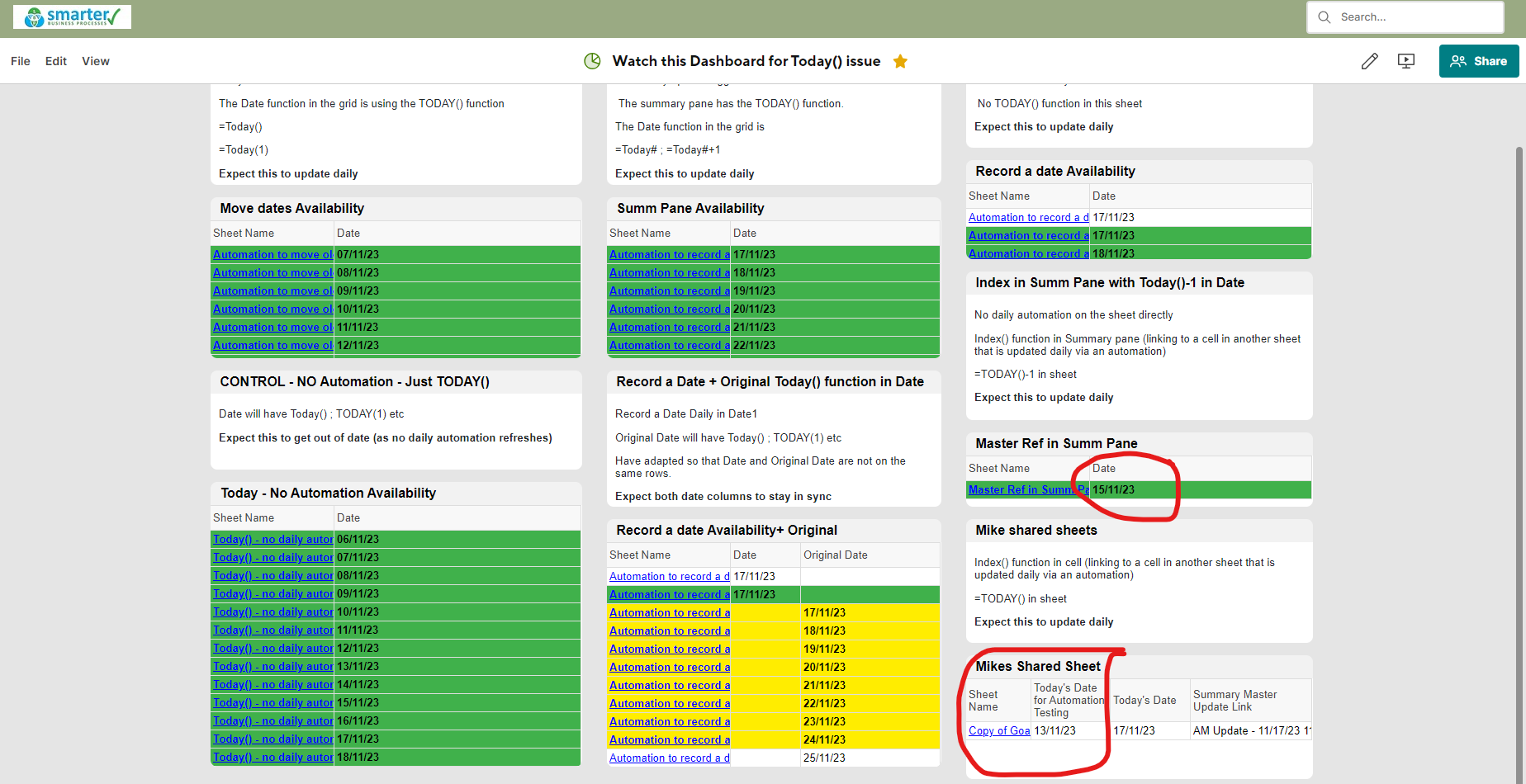Click Mike shared sheets widget title

coord(1036,531)
